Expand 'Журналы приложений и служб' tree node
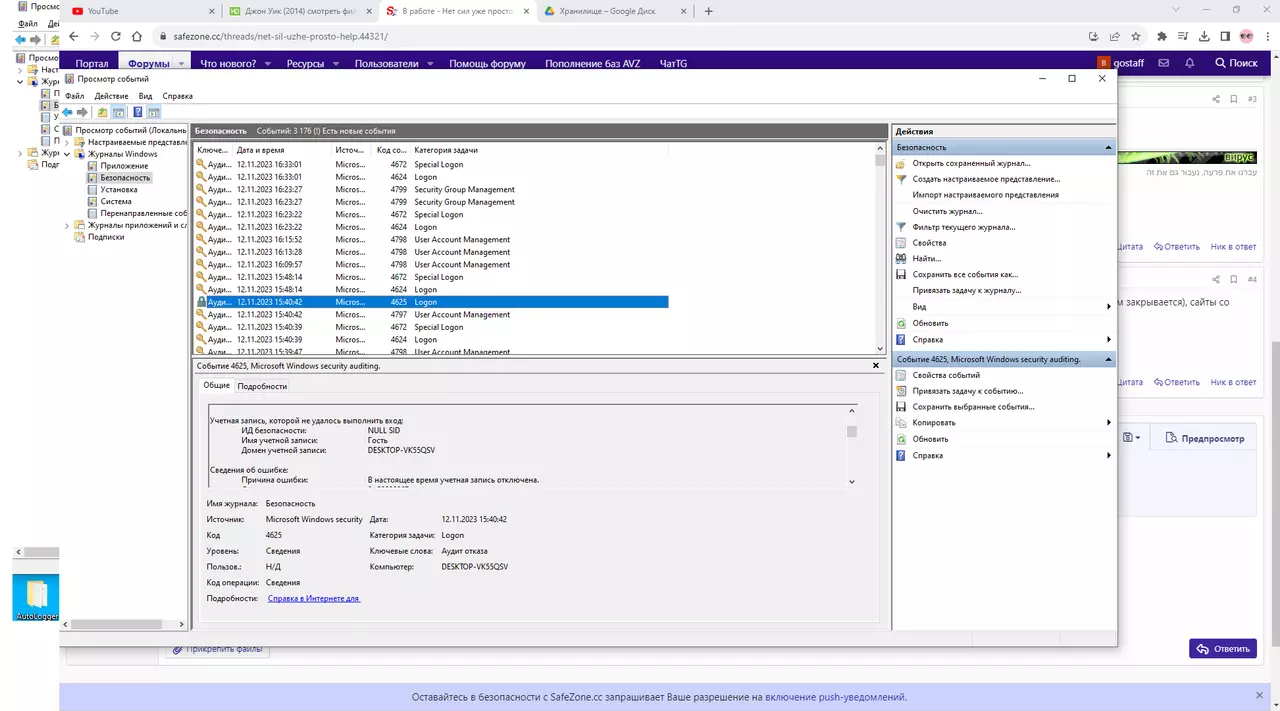Image resolution: width=1280 pixels, height=711 pixels. [x=67, y=226]
